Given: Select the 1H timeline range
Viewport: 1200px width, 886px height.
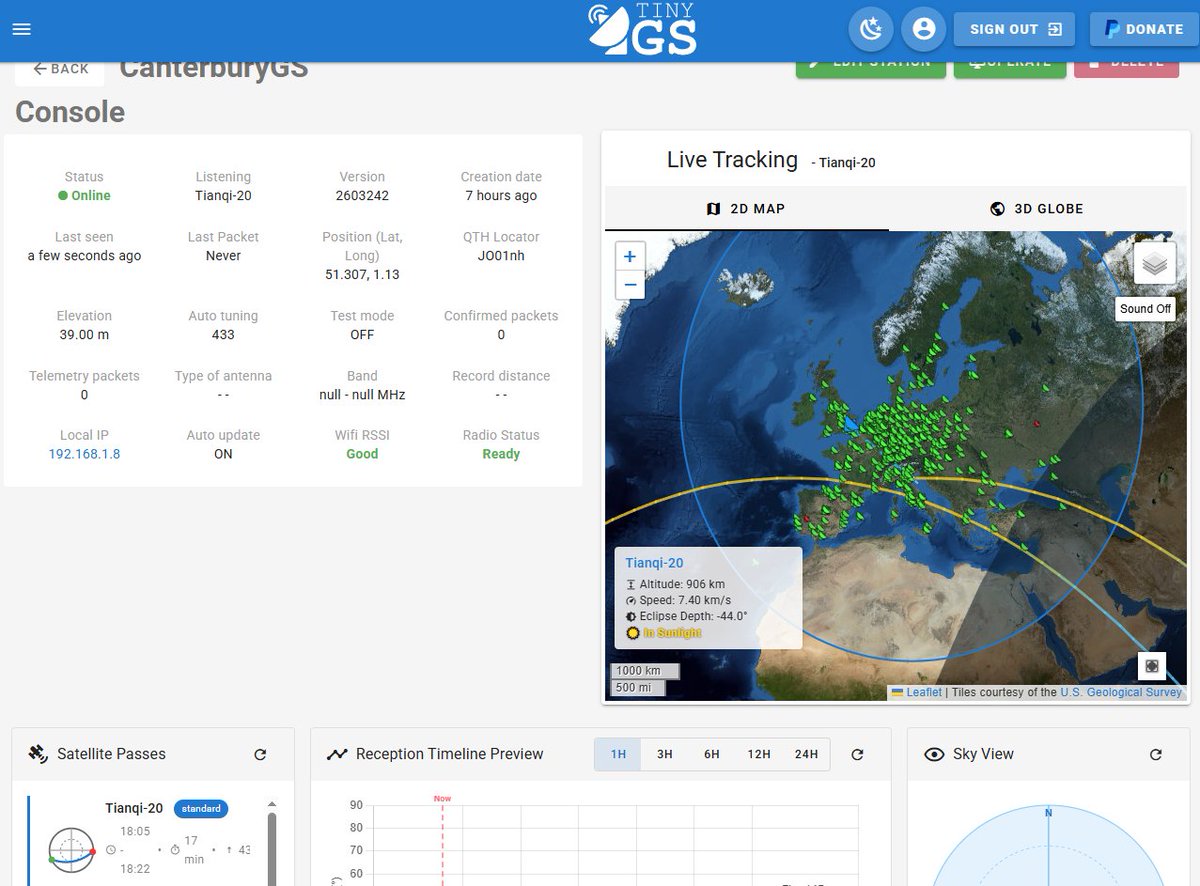Looking at the screenshot, I should (x=618, y=754).
